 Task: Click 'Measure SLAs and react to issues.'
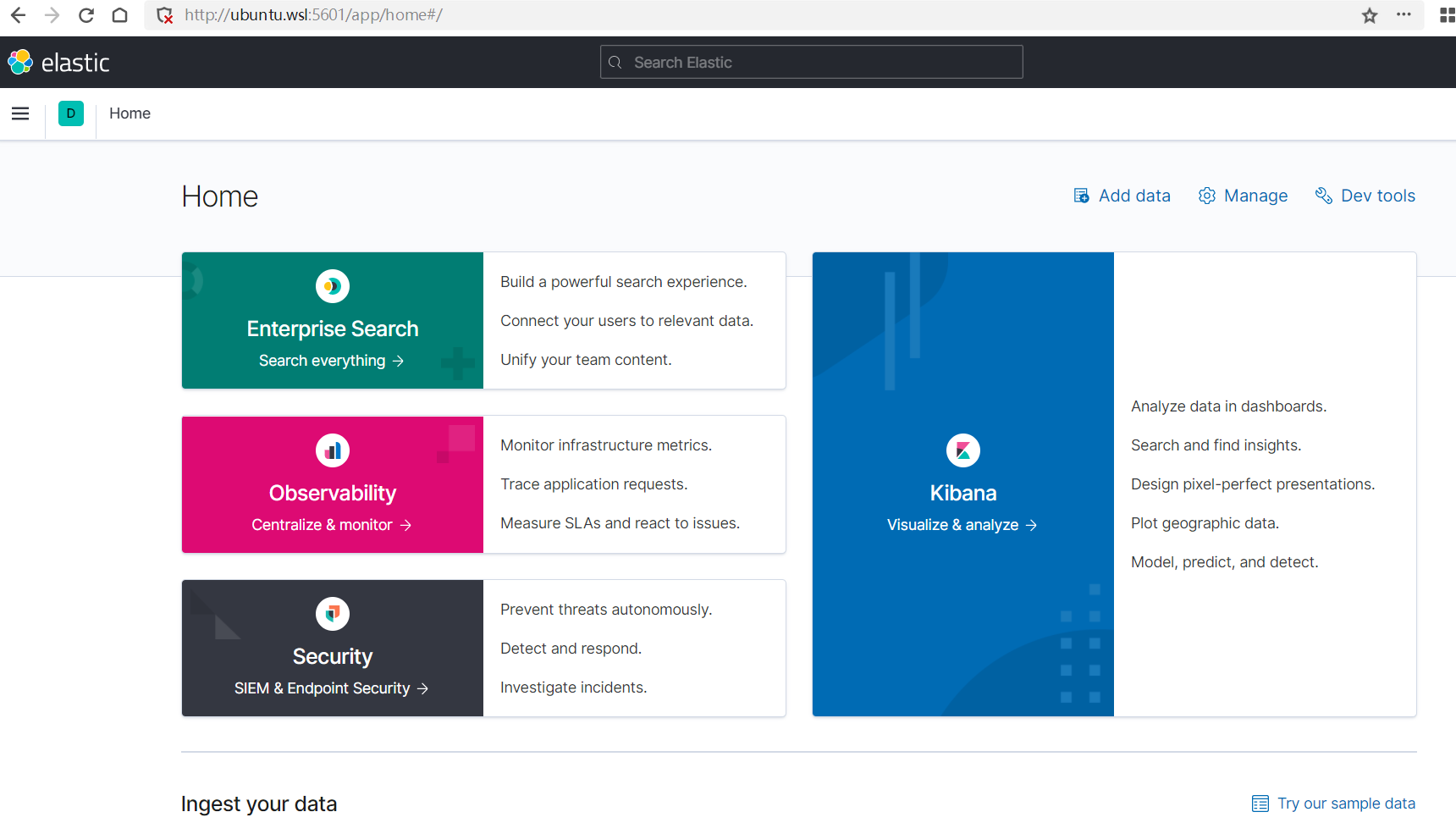pyautogui.click(x=620, y=523)
